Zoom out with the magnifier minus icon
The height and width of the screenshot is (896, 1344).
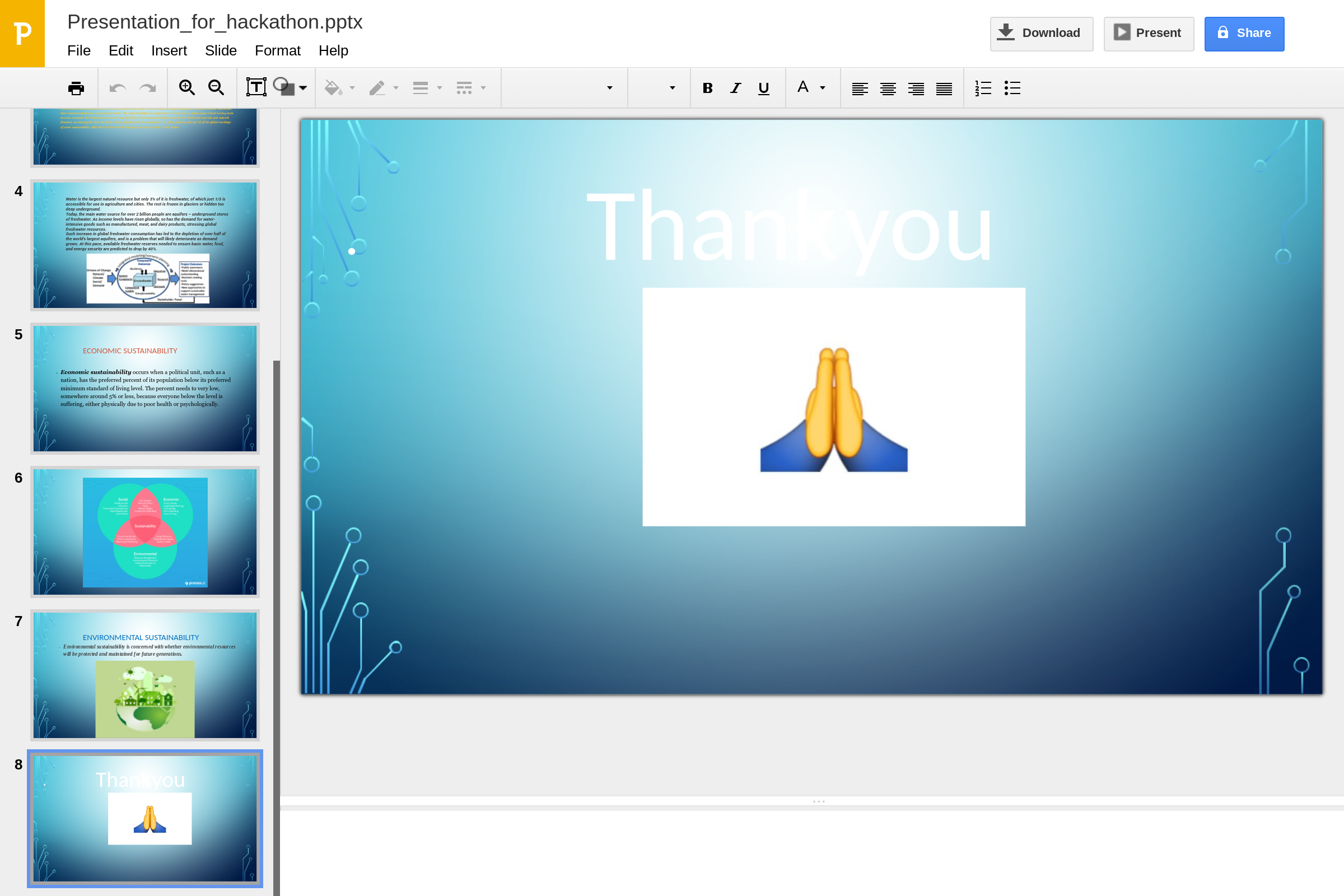(216, 87)
